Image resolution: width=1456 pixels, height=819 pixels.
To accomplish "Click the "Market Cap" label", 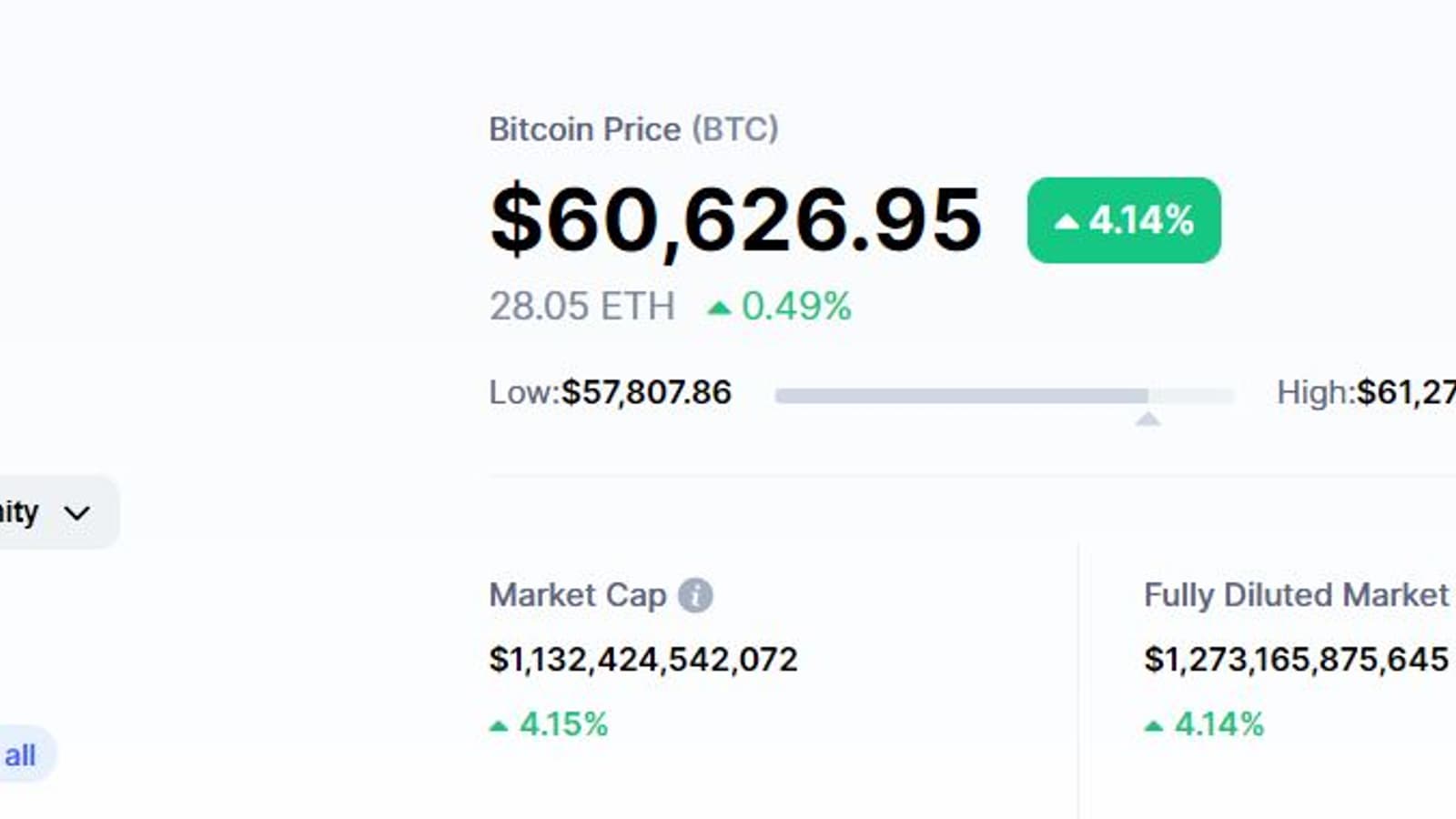I will pos(578,595).
